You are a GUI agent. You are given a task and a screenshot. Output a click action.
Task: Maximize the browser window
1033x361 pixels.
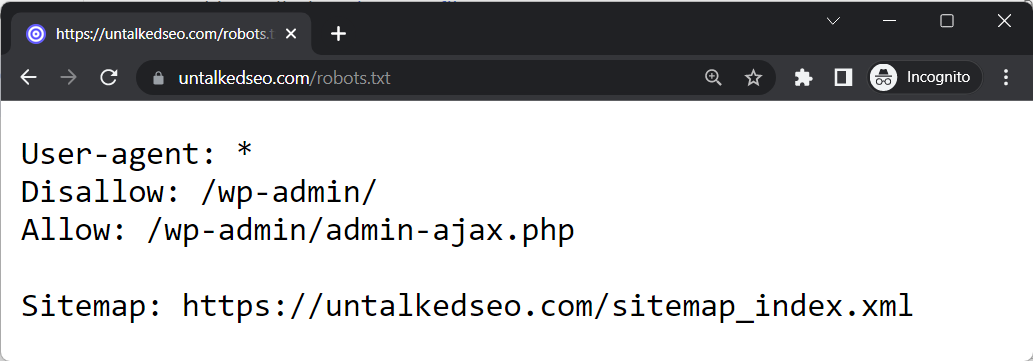pos(947,21)
